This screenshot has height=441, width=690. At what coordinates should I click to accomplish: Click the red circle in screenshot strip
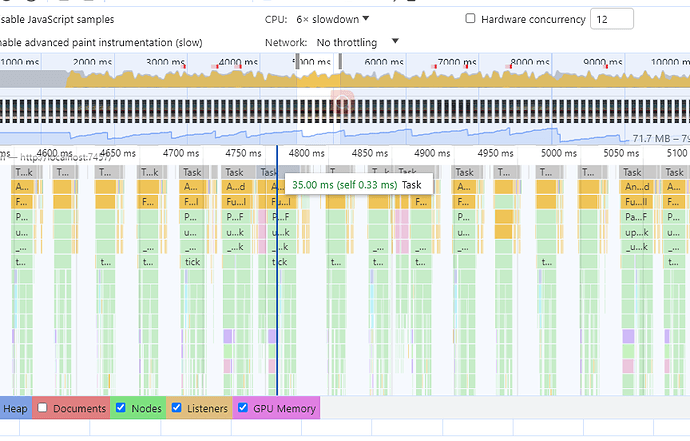click(x=342, y=104)
